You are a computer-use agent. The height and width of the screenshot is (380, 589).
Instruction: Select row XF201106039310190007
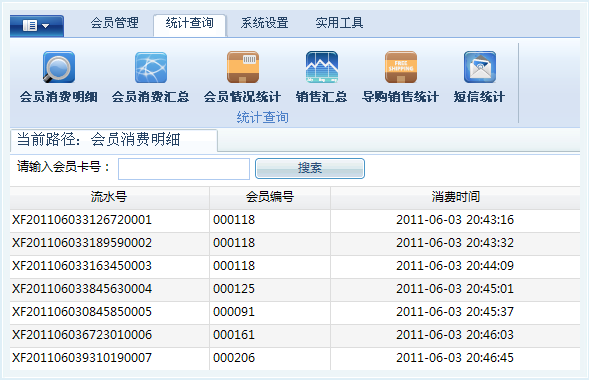(x=295, y=358)
